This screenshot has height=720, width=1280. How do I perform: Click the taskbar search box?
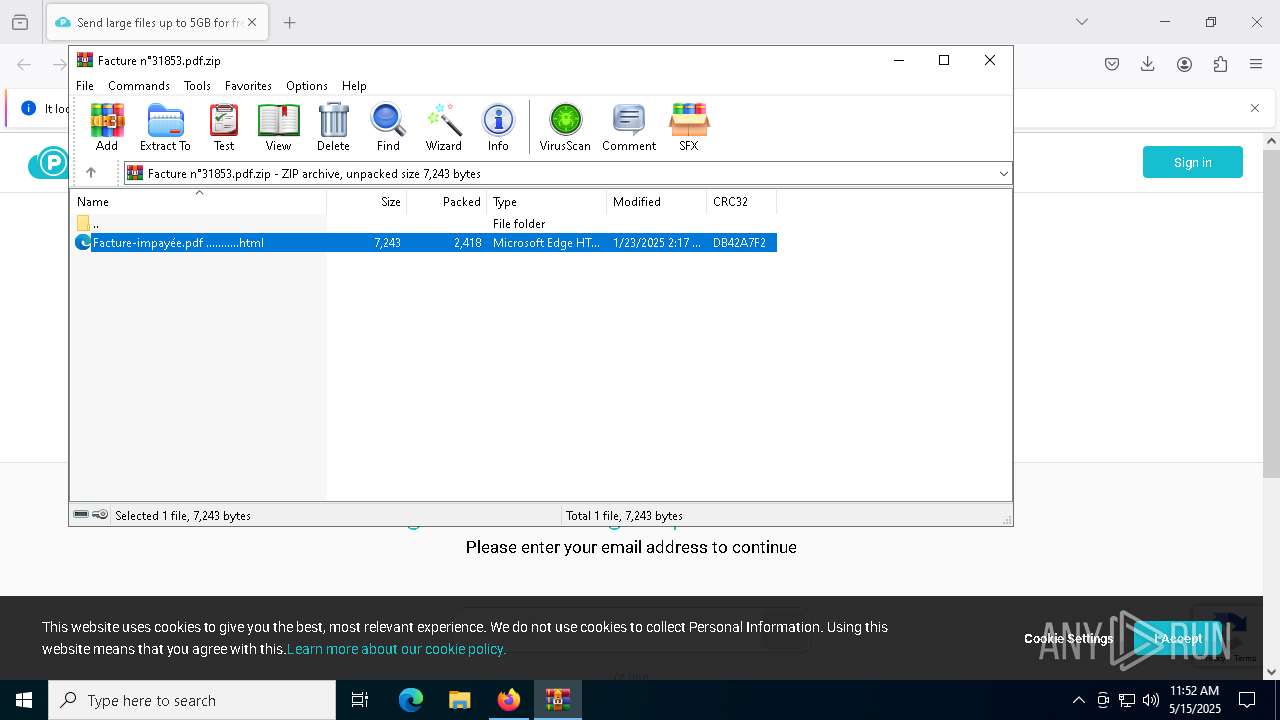[192, 700]
